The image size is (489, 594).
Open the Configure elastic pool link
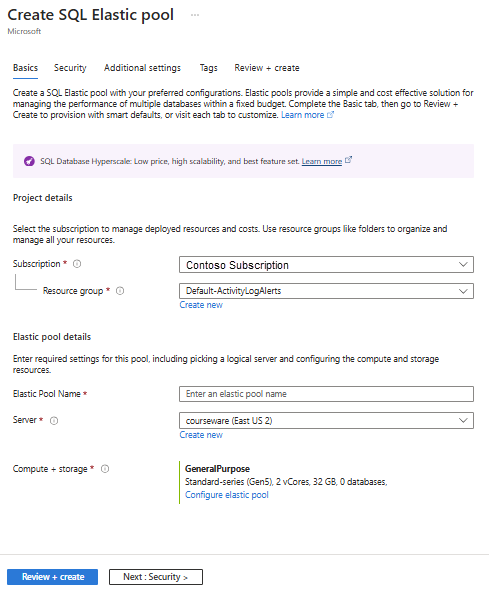227,495
